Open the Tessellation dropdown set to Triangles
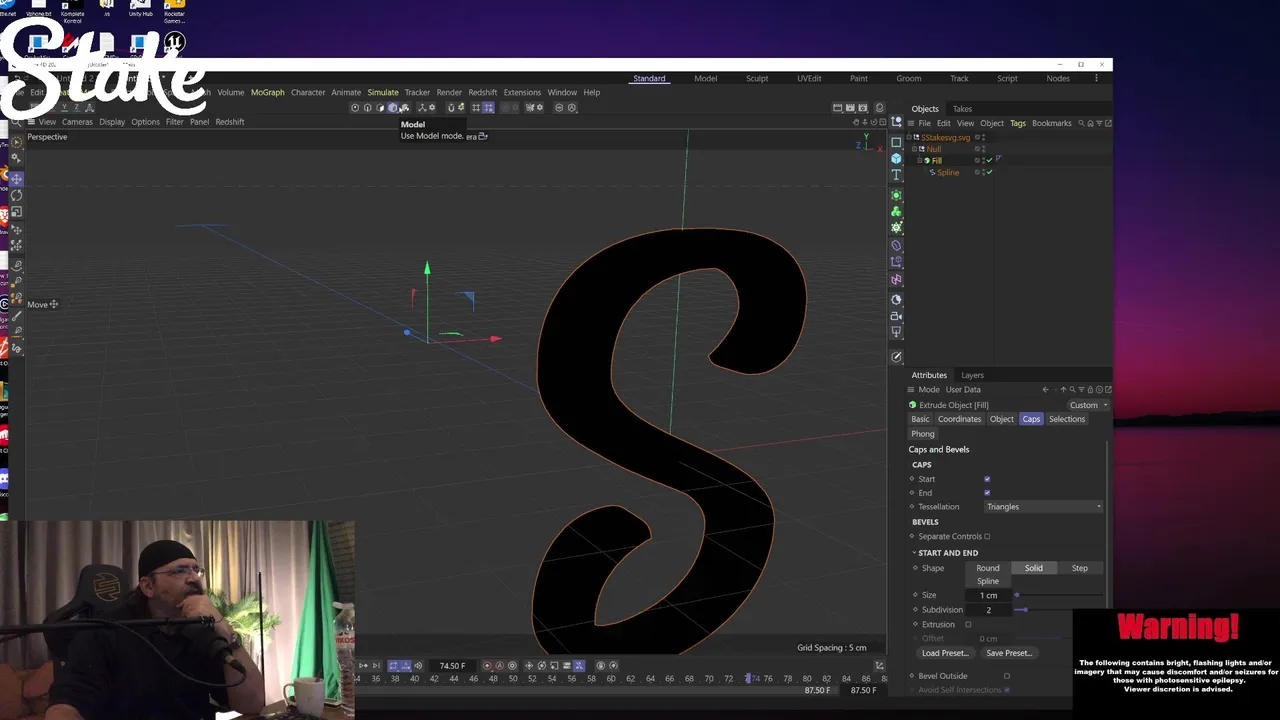Screen dimensions: 1280x720 [1043, 507]
